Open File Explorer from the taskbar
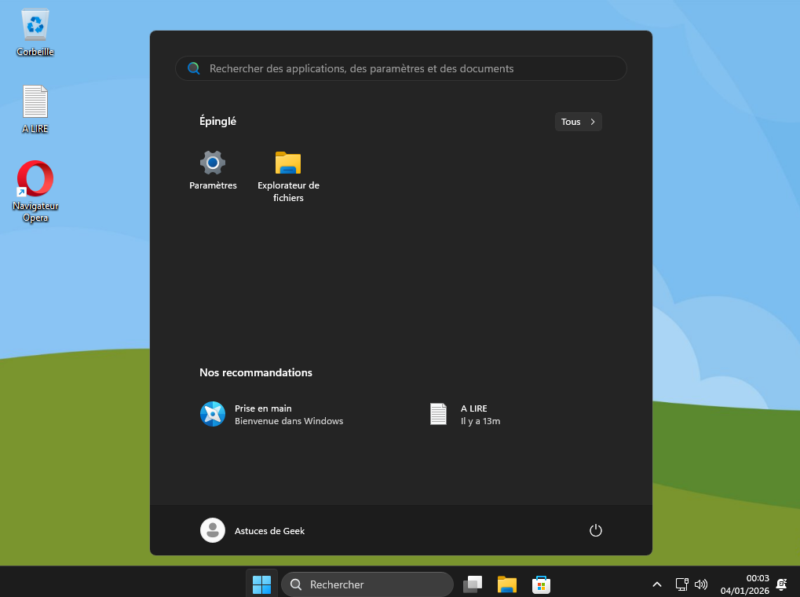The image size is (800, 597). pos(507,584)
